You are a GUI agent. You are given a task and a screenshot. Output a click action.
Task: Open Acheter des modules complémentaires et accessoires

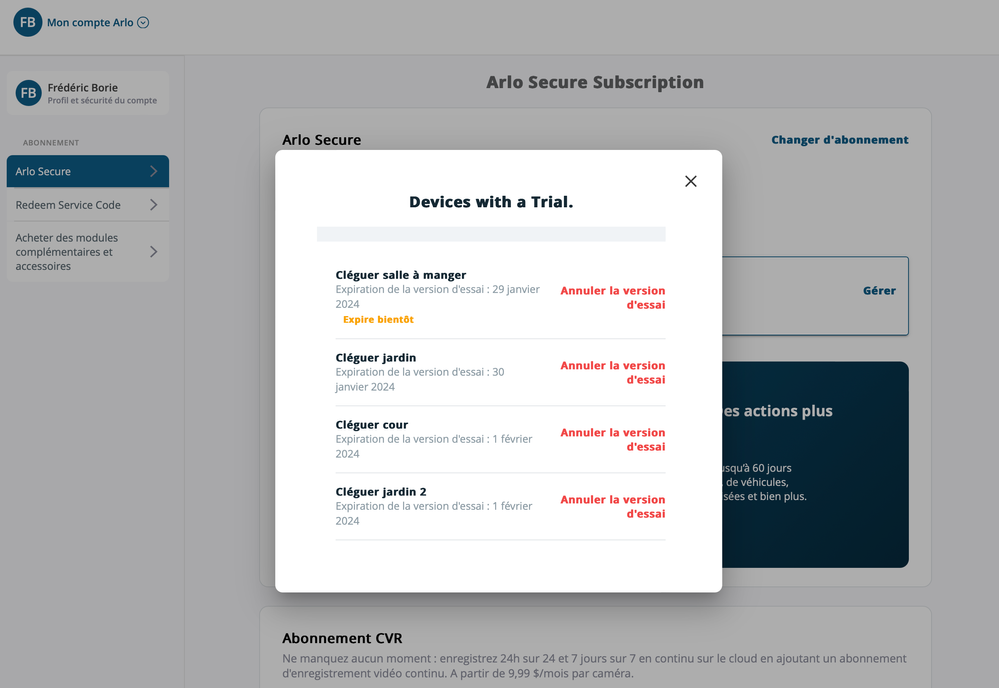click(x=88, y=252)
